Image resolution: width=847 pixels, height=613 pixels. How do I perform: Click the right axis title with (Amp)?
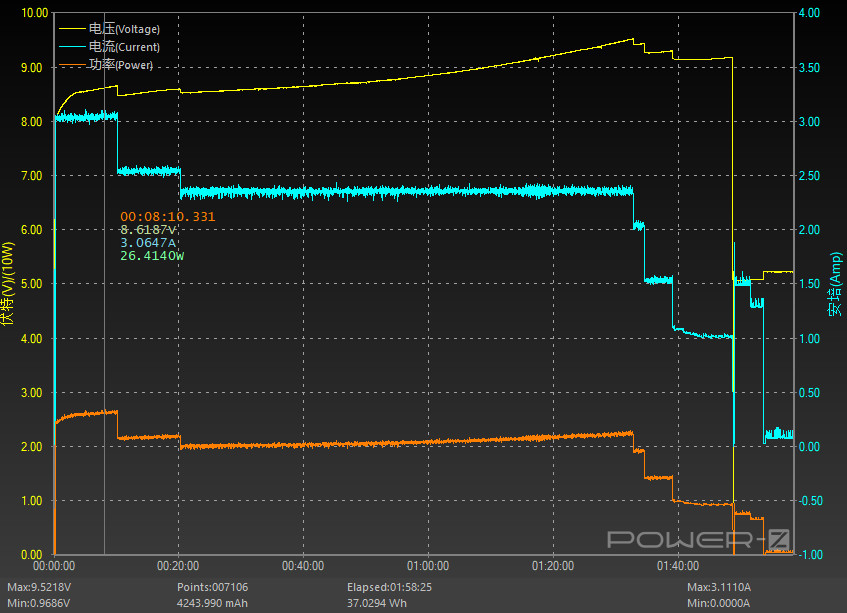point(835,284)
